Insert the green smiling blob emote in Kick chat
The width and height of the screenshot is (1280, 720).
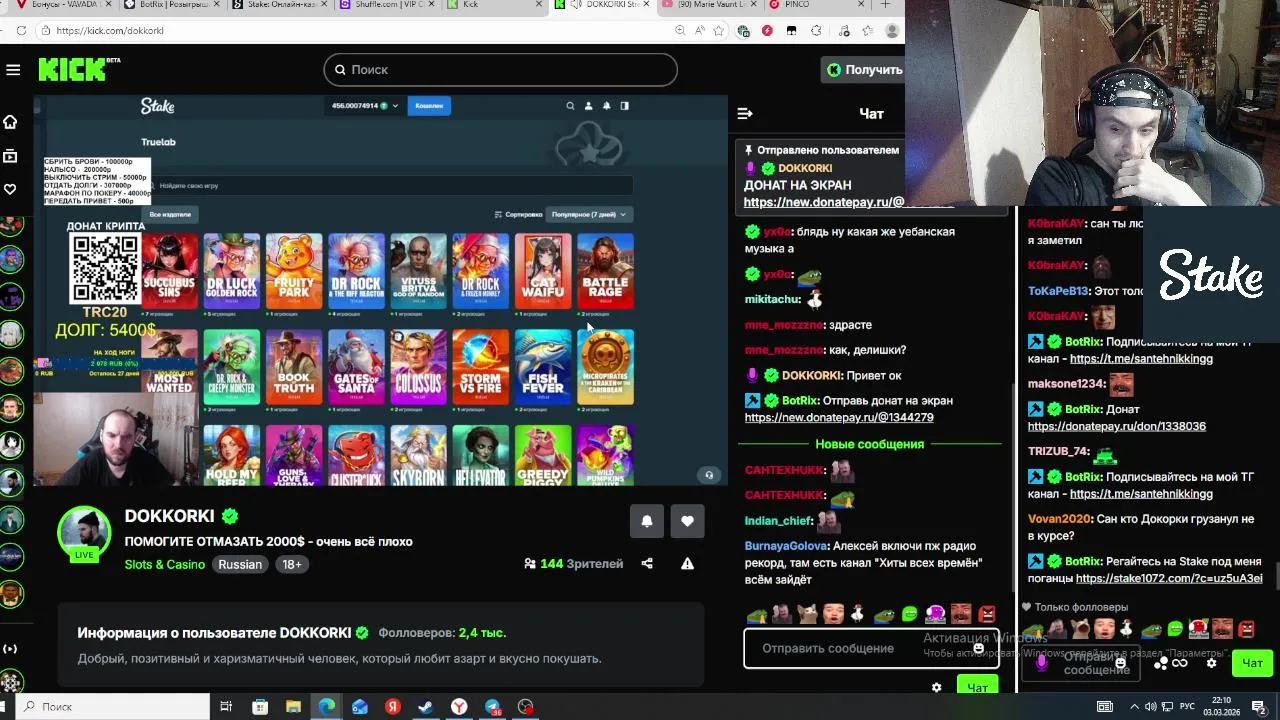tap(909, 614)
